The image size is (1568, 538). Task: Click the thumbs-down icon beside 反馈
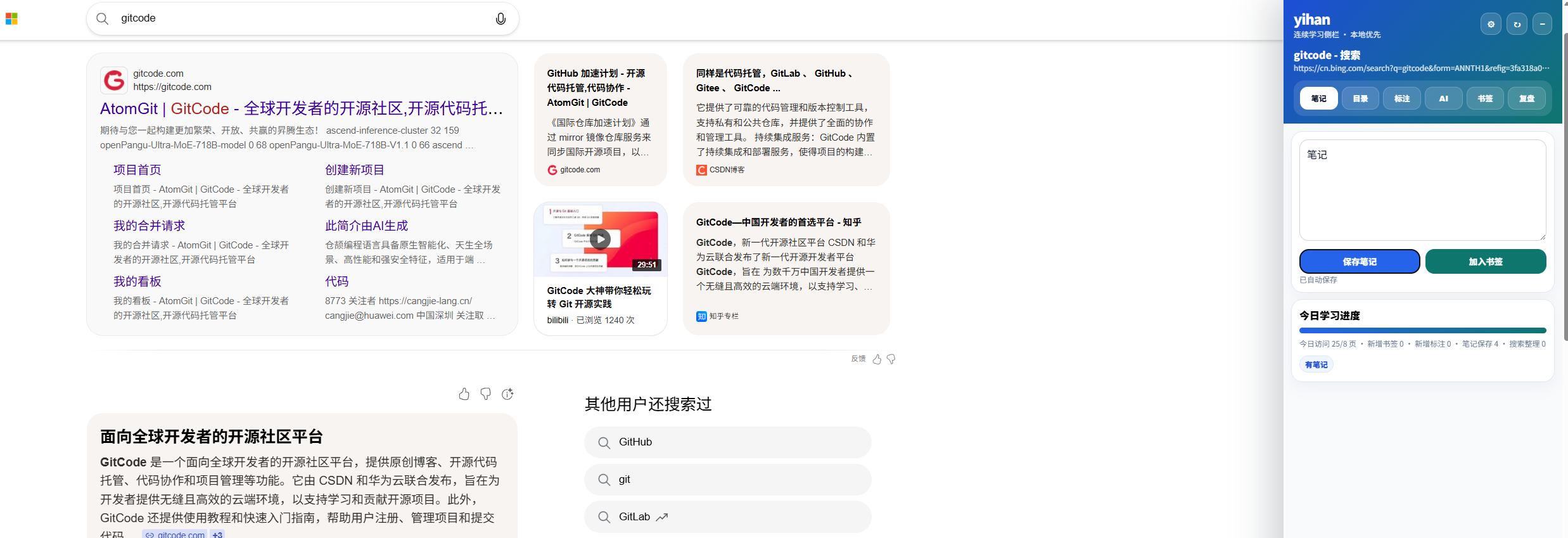[891, 359]
